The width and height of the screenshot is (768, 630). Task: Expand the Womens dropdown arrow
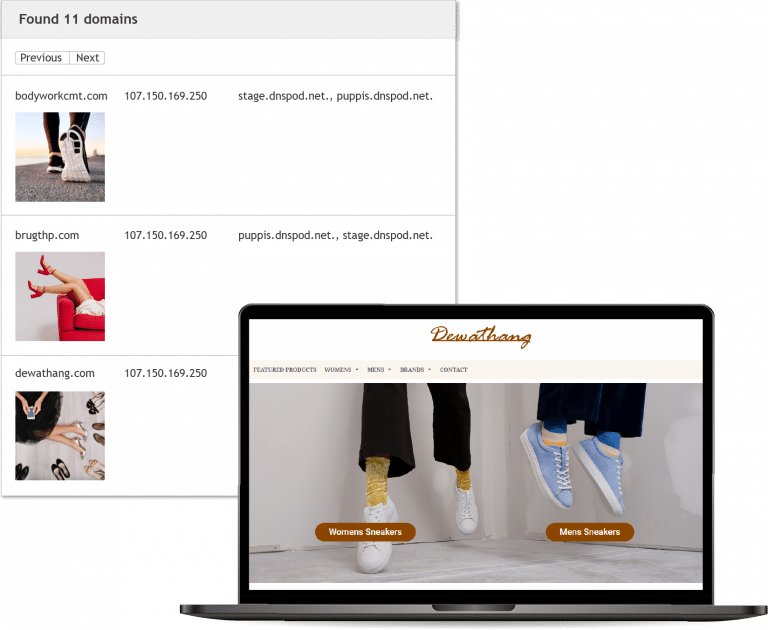pos(357,370)
